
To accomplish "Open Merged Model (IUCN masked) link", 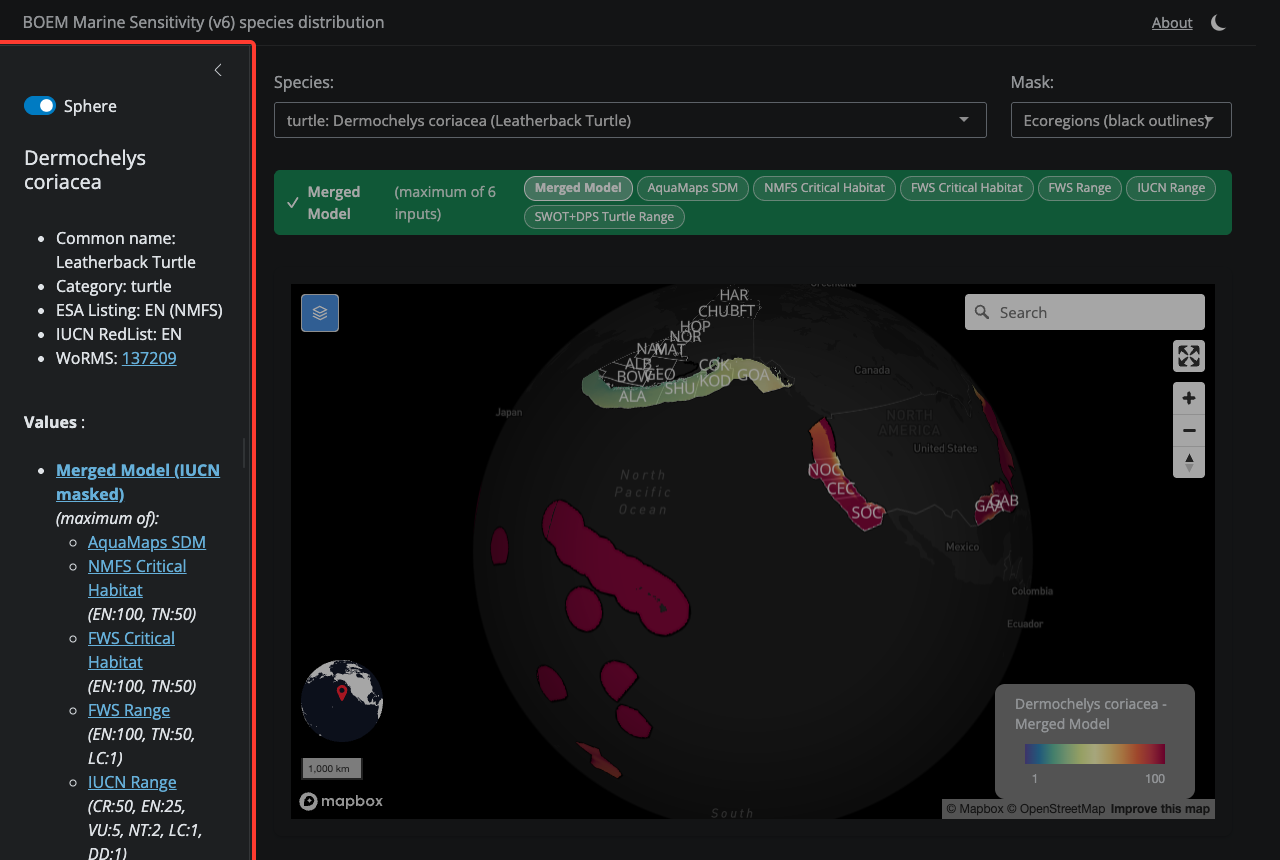I will pos(138,482).
